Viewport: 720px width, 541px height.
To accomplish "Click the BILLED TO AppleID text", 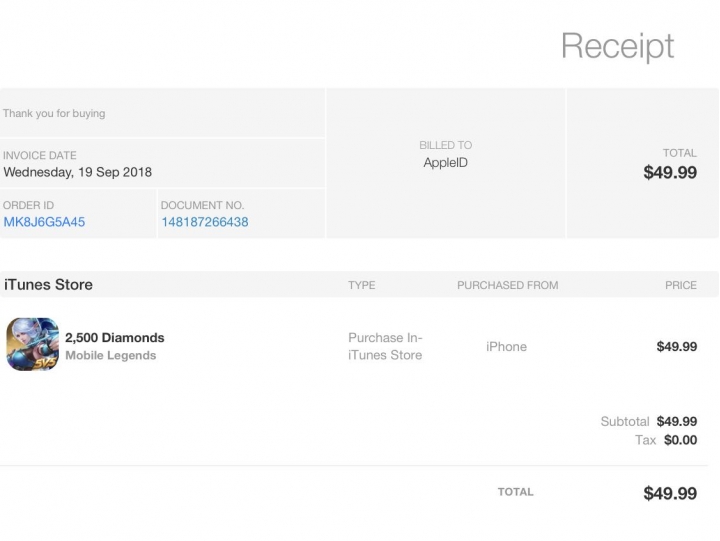I will pyautogui.click(x=445, y=163).
